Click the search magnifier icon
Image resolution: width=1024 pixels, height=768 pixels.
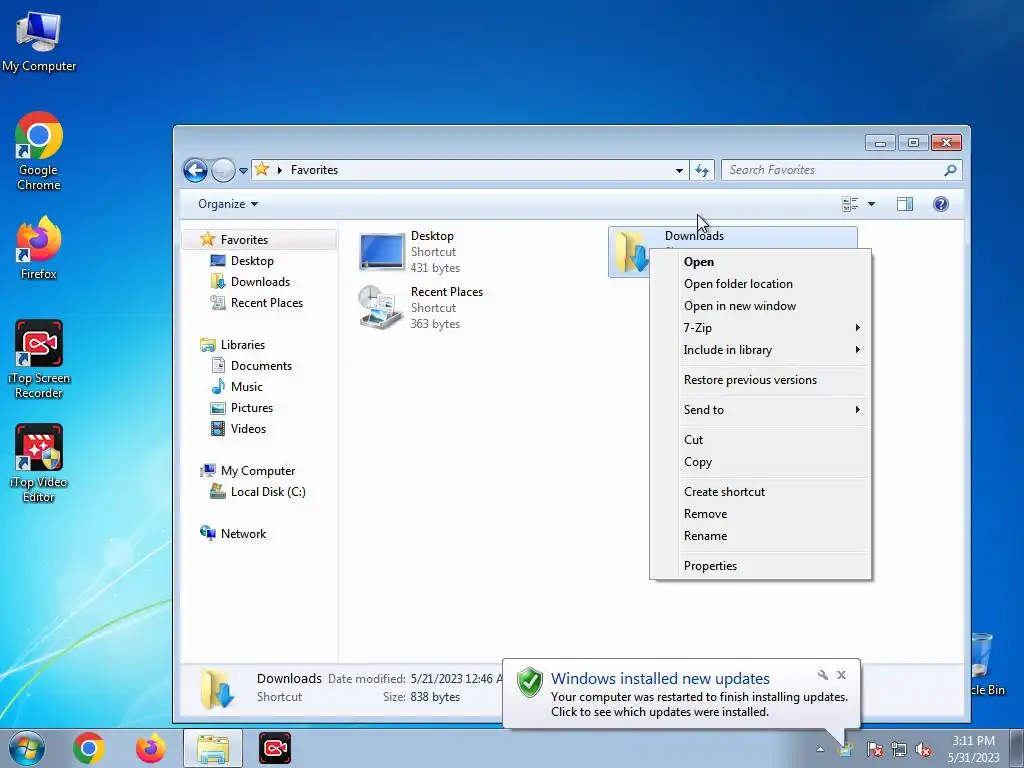pyautogui.click(x=950, y=170)
